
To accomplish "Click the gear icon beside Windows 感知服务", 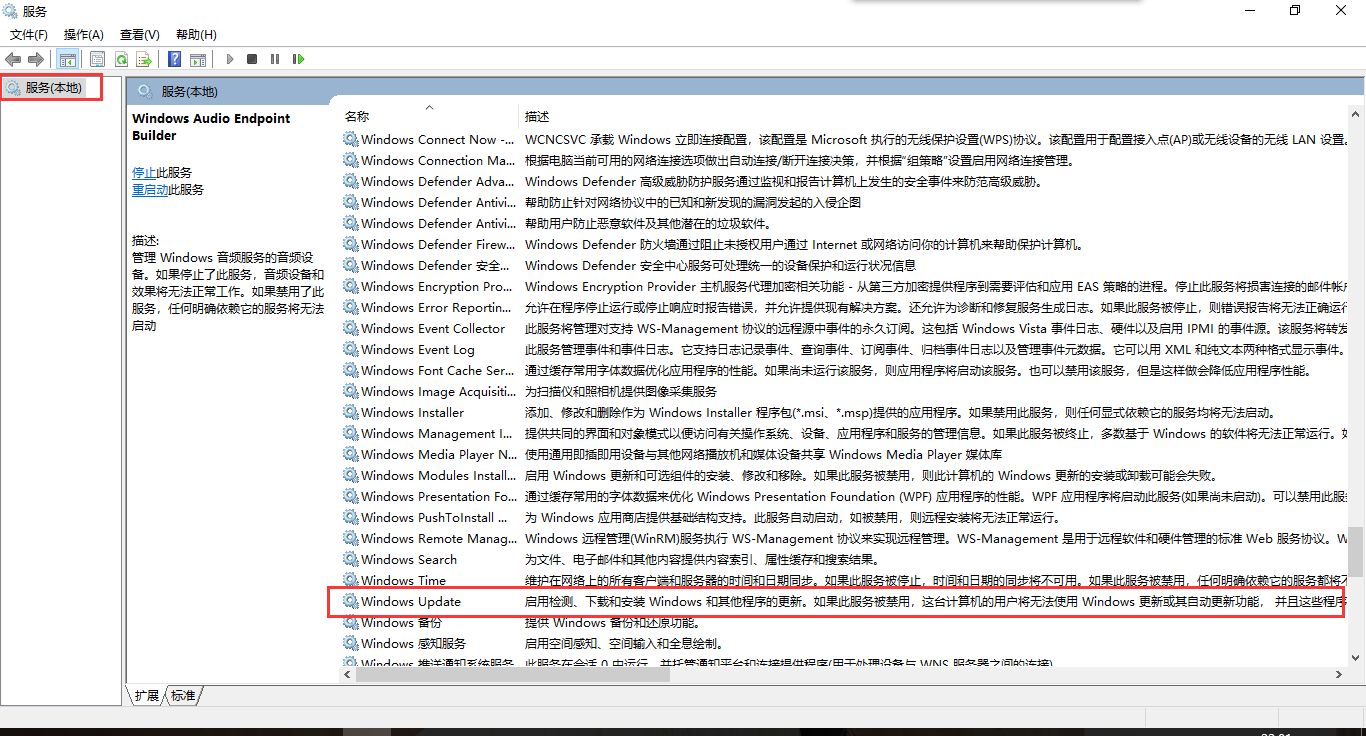I will click(x=350, y=643).
